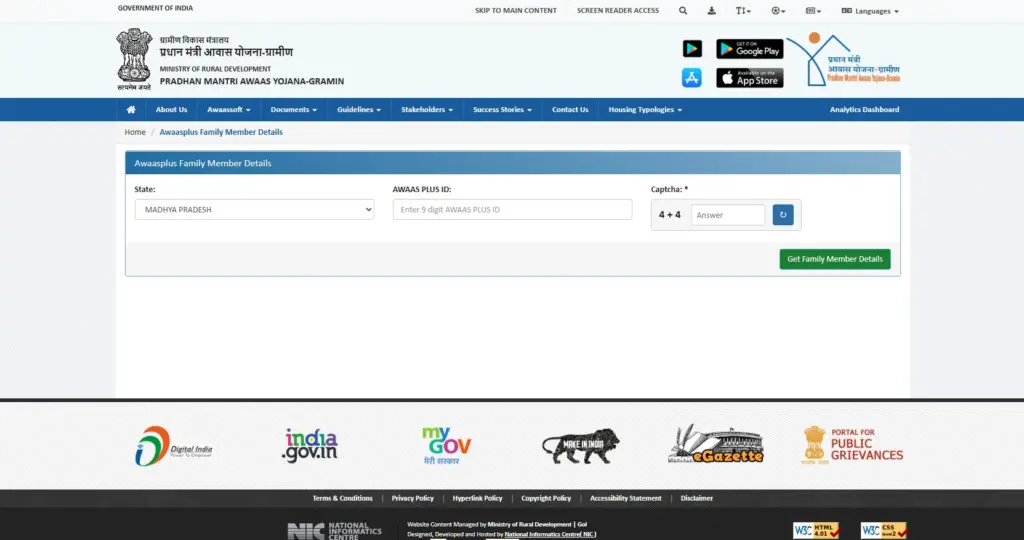Open the eGazette logo link
The width and height of the screenshot is (1024, 540).
pyautogui.click(x=716, y=445)
